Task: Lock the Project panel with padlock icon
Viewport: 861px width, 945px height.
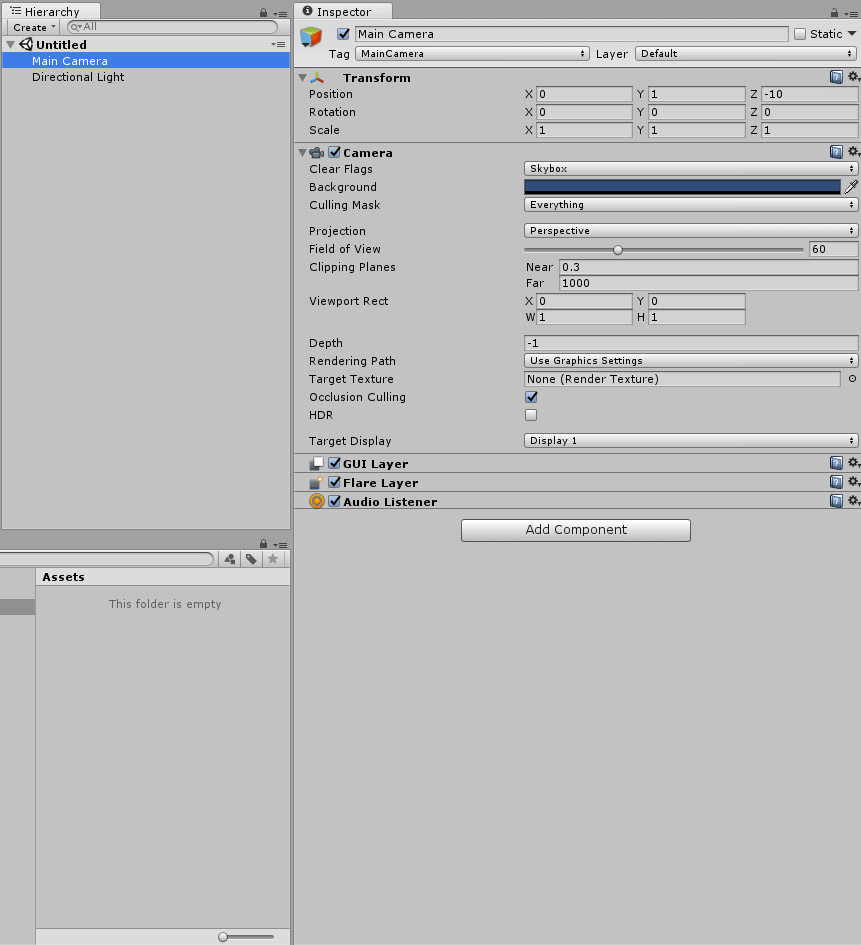Action: [263, 544]
